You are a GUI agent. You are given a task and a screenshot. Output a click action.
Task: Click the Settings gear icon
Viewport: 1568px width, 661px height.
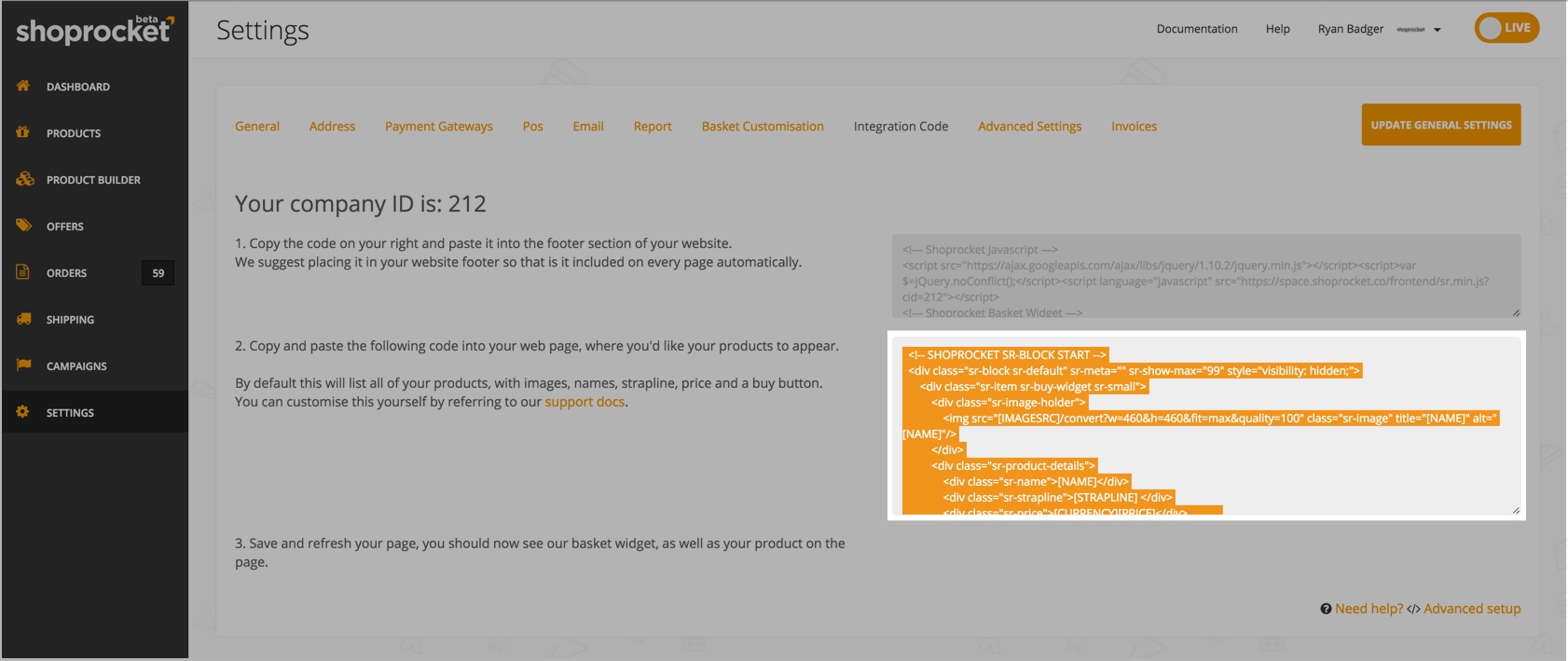click(x=23, y=412)
